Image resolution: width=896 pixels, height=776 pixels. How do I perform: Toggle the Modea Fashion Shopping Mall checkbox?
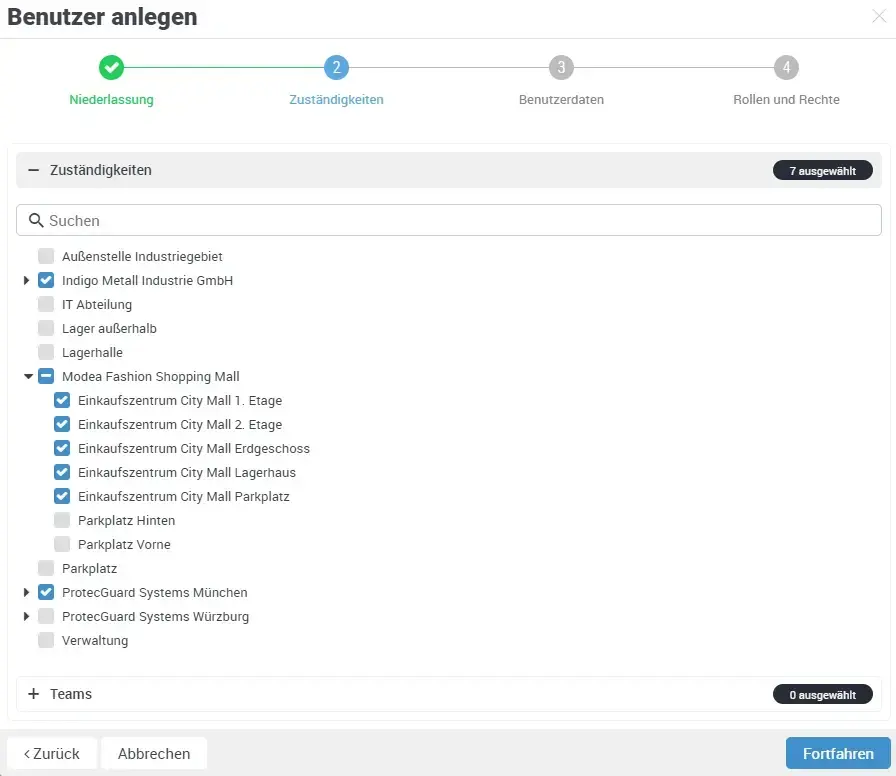point(46,376)
